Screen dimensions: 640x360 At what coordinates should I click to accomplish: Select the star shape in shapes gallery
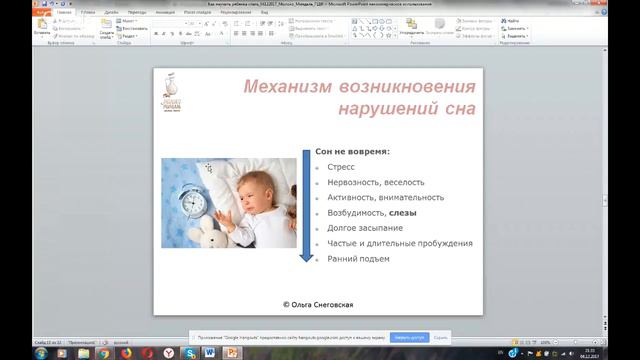tap(389, 36)
